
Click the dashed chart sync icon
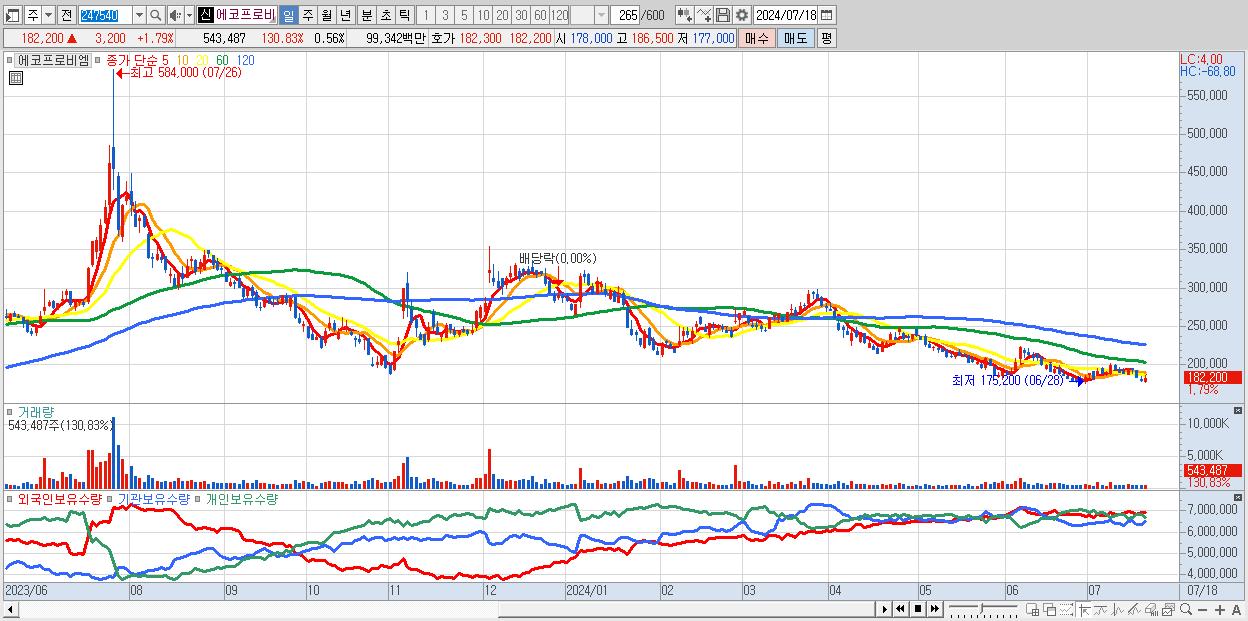1066,609
